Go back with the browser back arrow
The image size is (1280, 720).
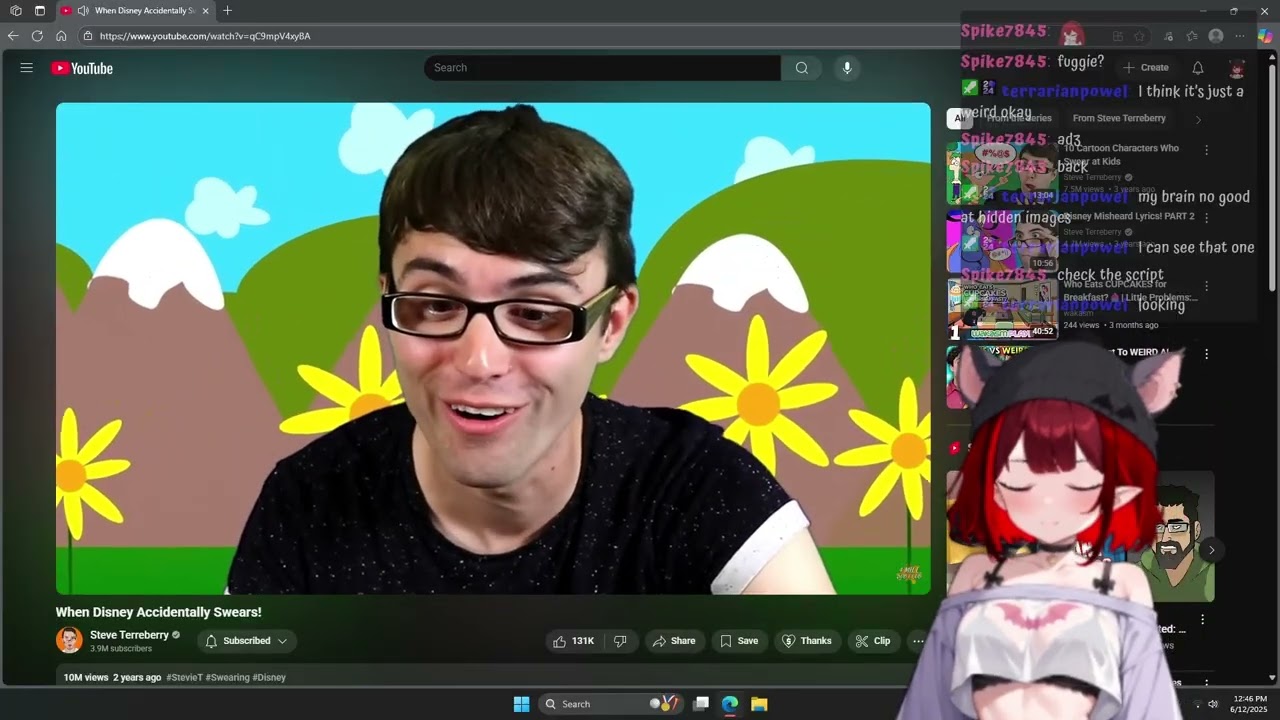(13, 36)
